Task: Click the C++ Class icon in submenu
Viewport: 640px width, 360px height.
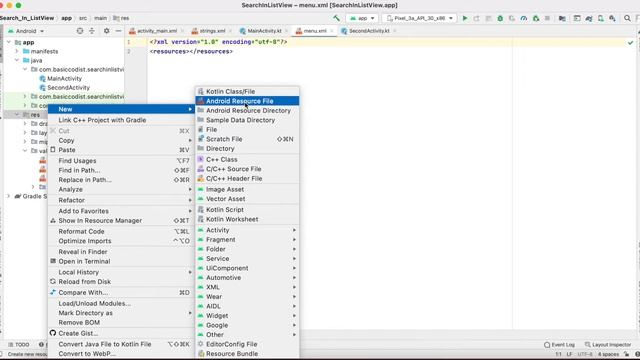Action: tap(200, 159)
